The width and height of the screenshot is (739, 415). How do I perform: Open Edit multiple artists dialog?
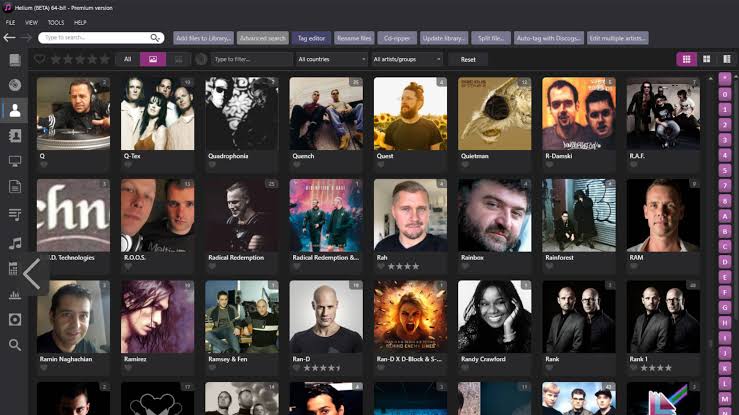pos(617,38)
